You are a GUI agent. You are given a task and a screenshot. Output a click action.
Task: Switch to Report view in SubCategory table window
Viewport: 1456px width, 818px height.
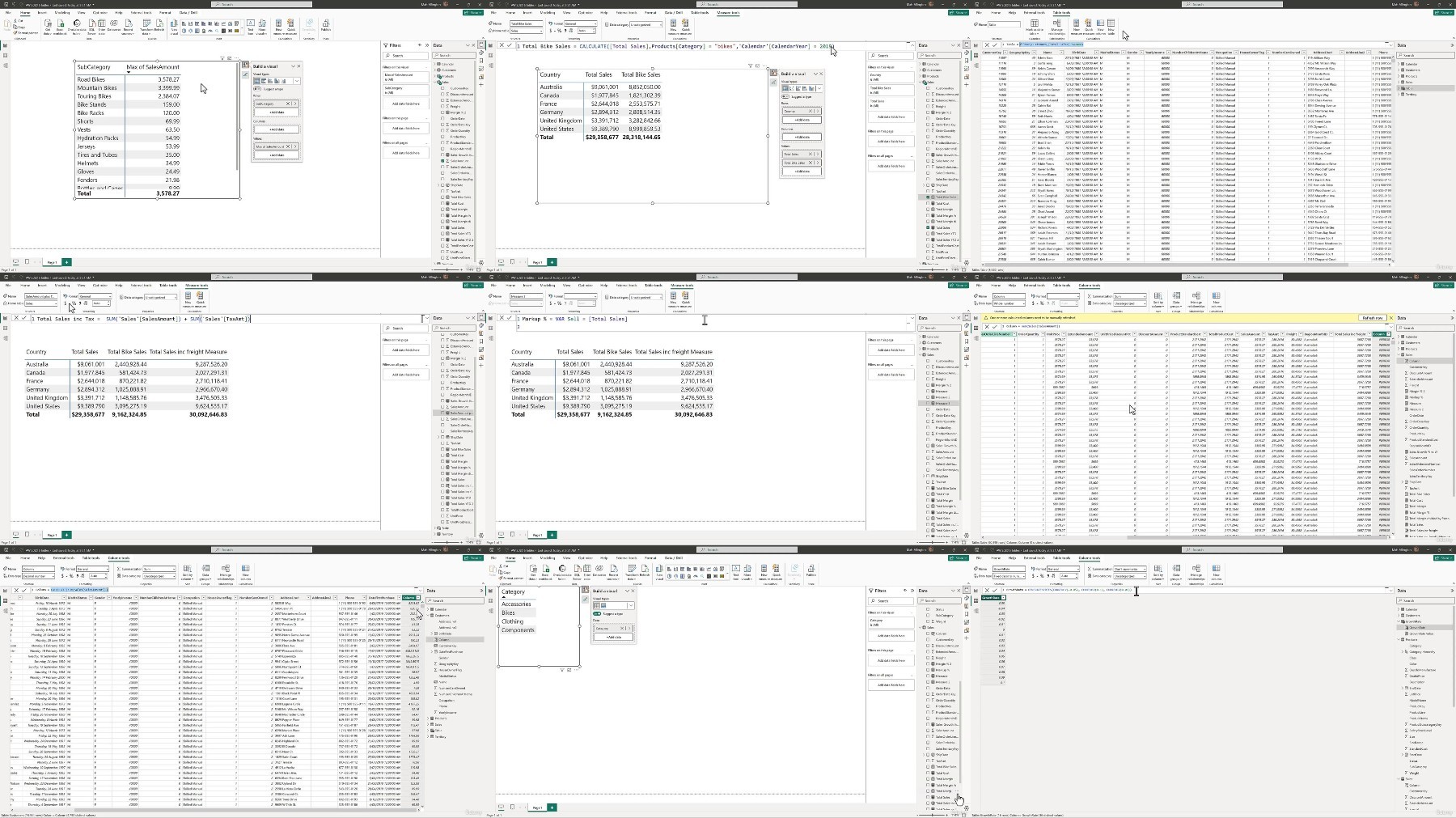point(6,46)
